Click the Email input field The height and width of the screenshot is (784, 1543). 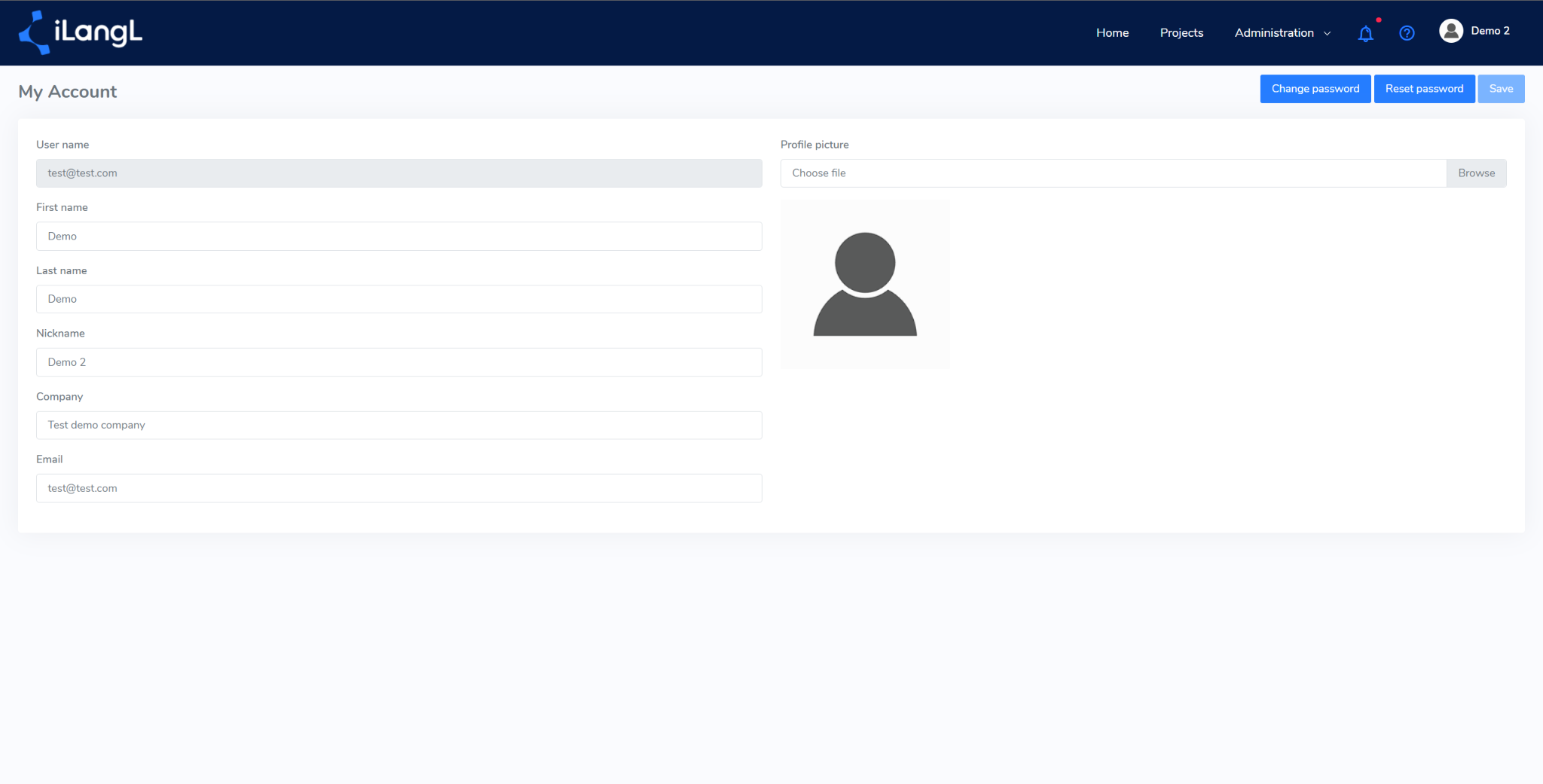[399, 488]
